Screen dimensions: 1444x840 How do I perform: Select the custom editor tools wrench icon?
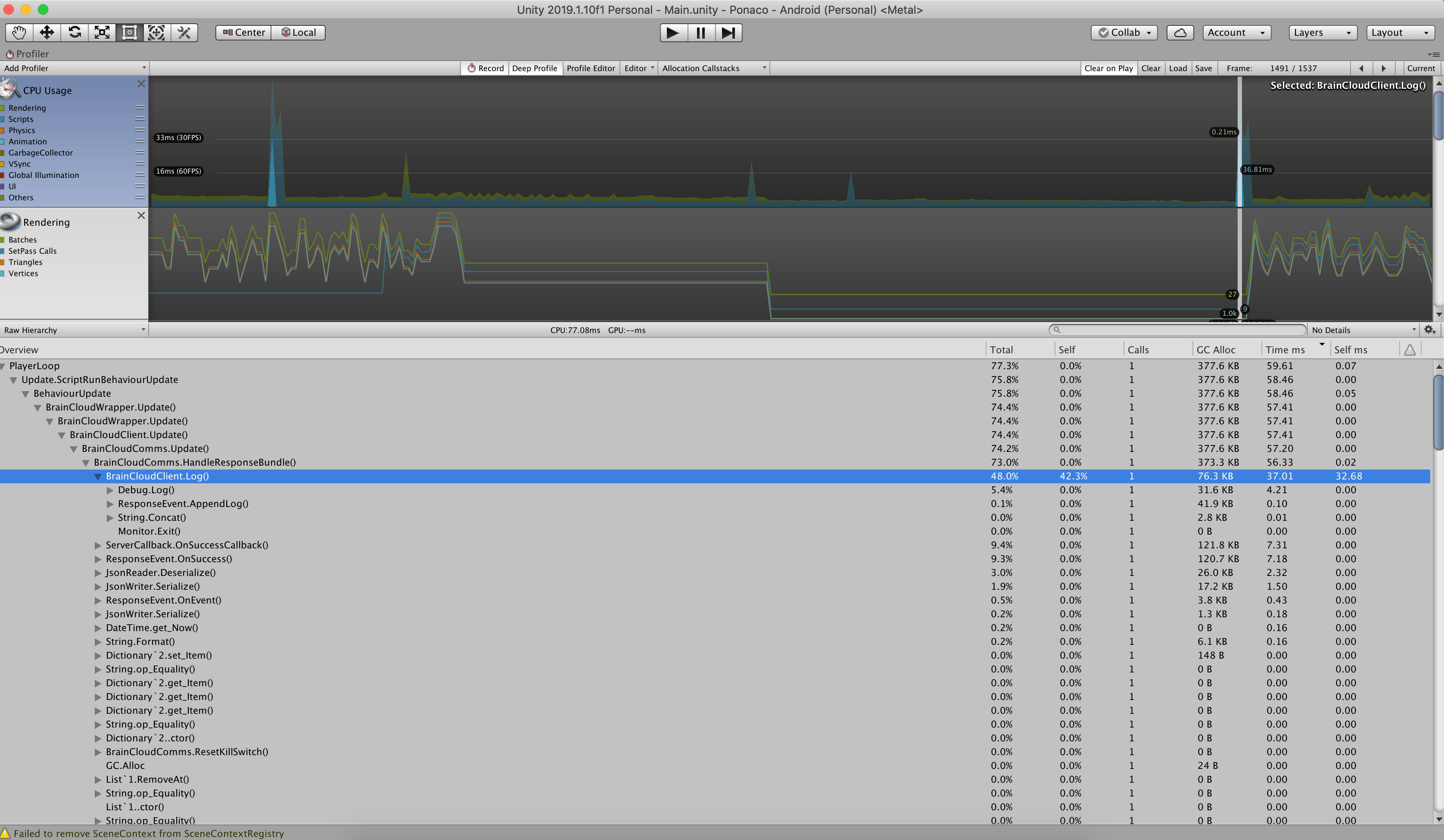184,33
